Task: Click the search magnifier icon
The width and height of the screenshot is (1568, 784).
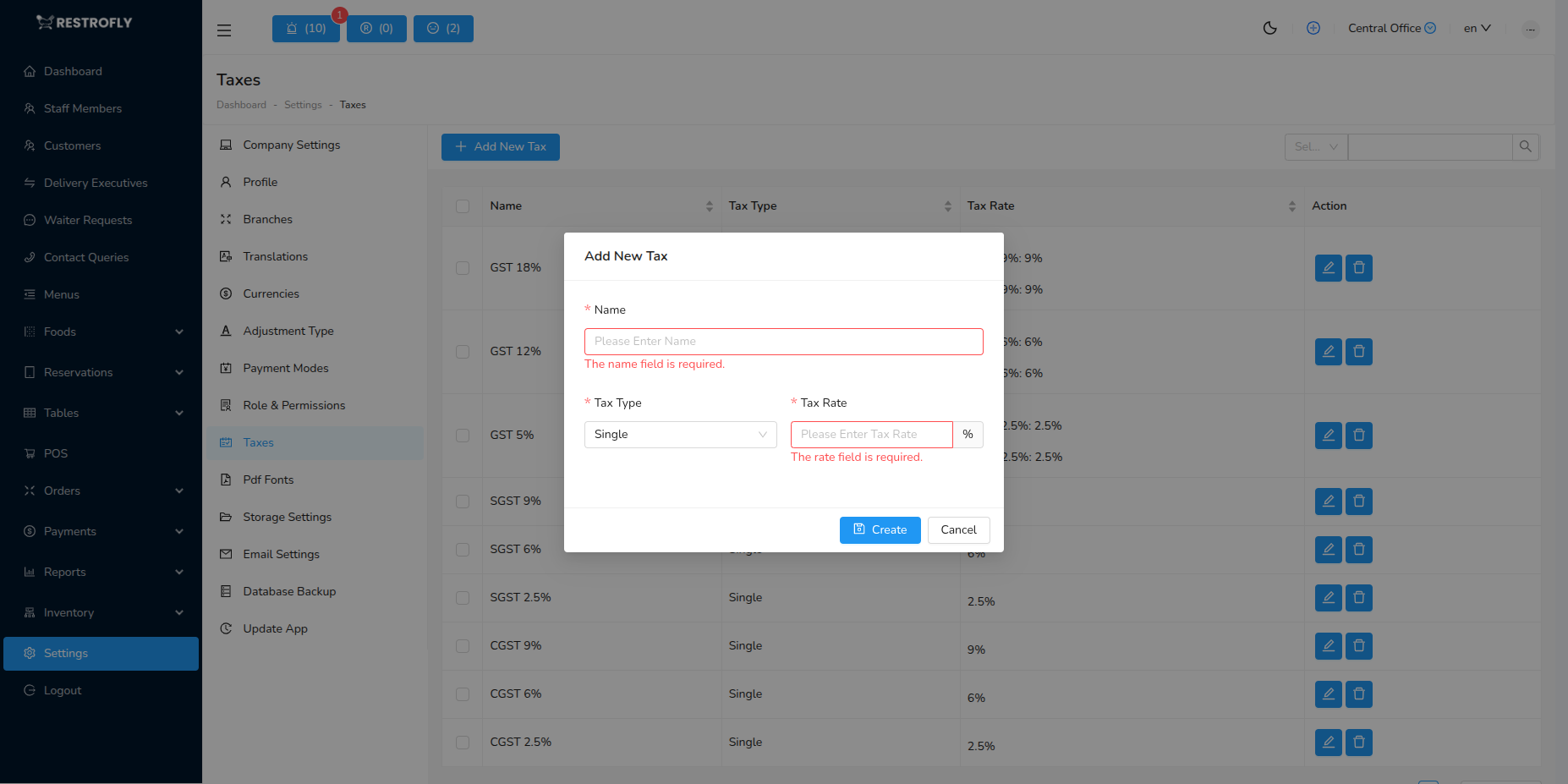Action: pyautogui.click(x=1525, y=146)
